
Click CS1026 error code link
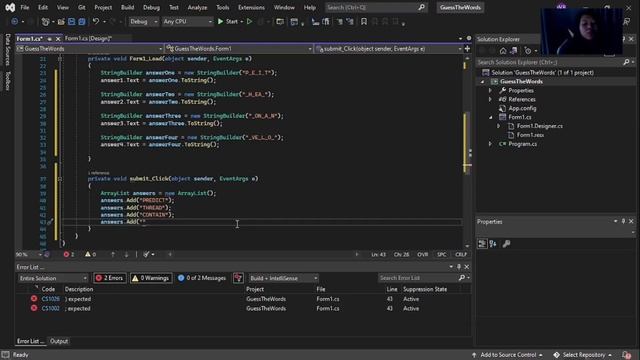click(x=50, y=299)
